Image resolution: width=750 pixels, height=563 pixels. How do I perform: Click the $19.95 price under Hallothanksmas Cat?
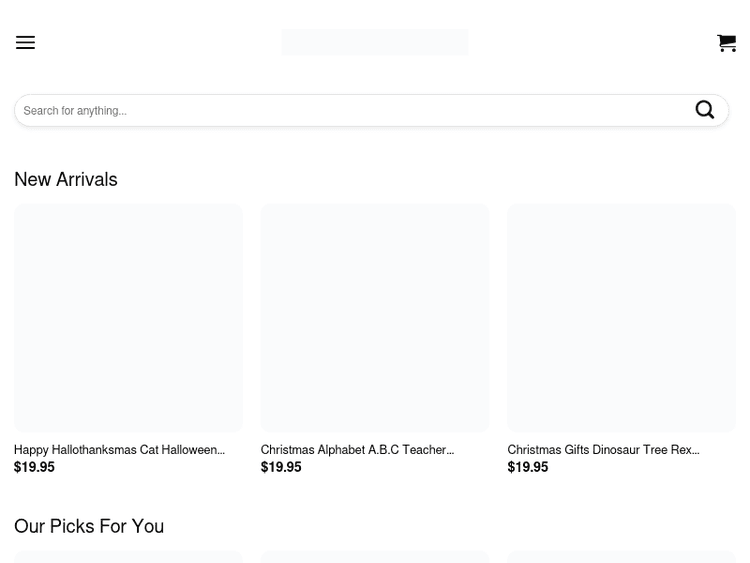[x=34, y=467]
